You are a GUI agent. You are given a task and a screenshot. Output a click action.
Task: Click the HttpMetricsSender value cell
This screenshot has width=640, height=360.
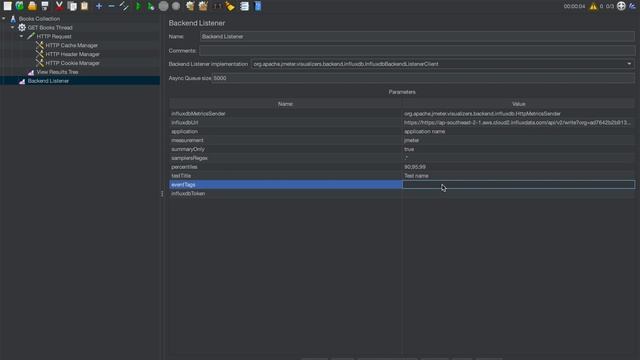pos(519,113)
